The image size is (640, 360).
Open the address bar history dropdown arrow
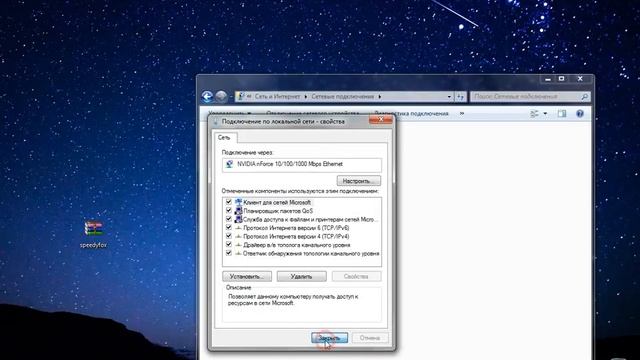(449, 97)
